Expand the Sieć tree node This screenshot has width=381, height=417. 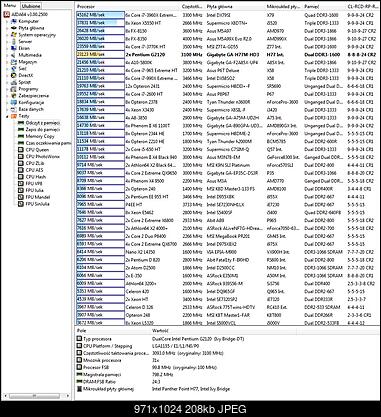(x=7, y=69)
